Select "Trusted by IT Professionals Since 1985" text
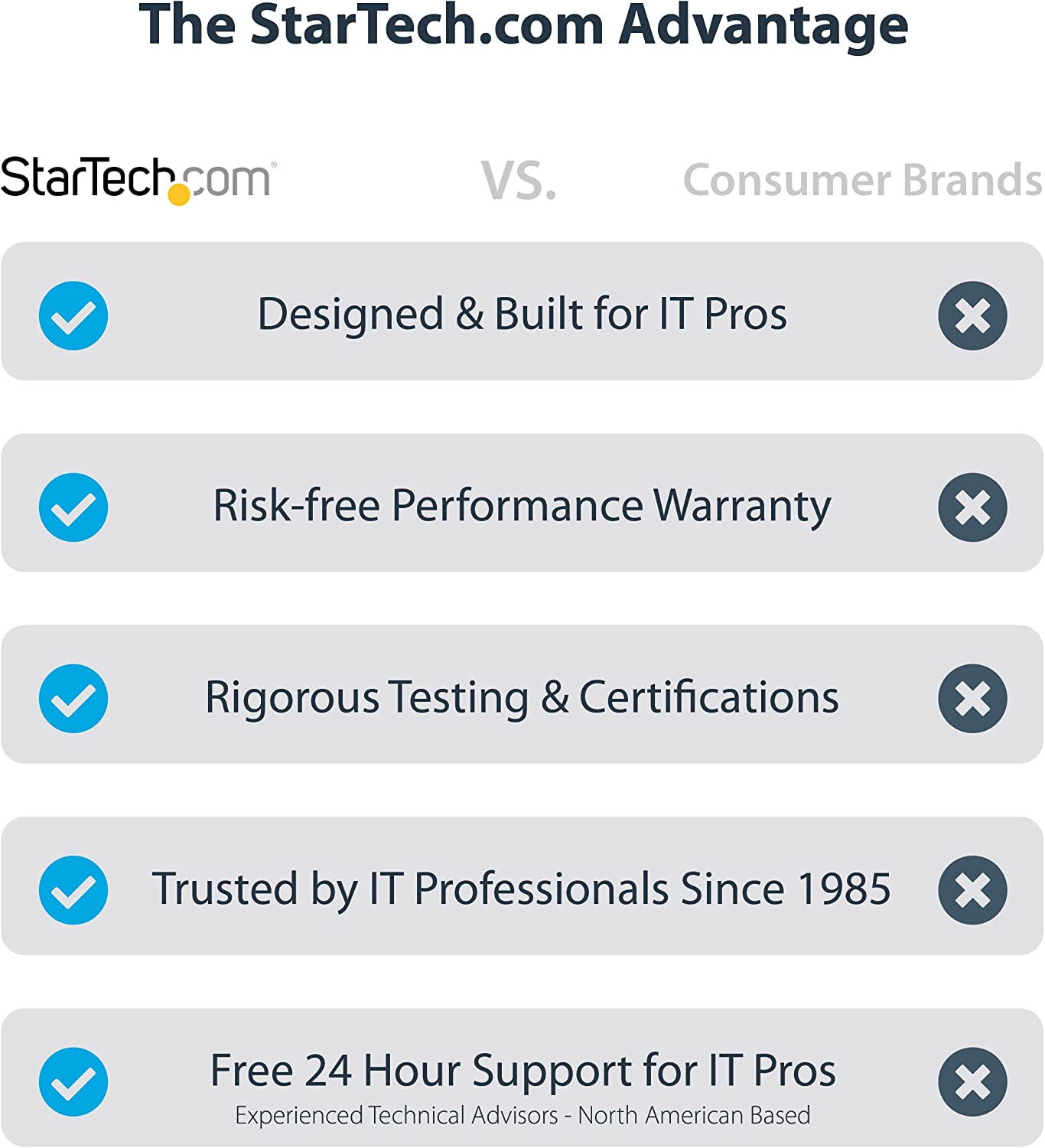This screenshot has width=1045, height=1148. coord(521,889)
